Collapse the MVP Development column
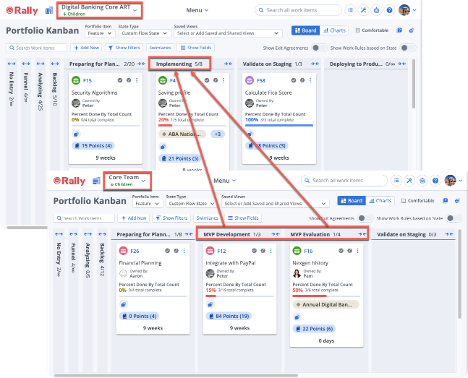This screenshot has width=468, height=378. tap(275, 234)
